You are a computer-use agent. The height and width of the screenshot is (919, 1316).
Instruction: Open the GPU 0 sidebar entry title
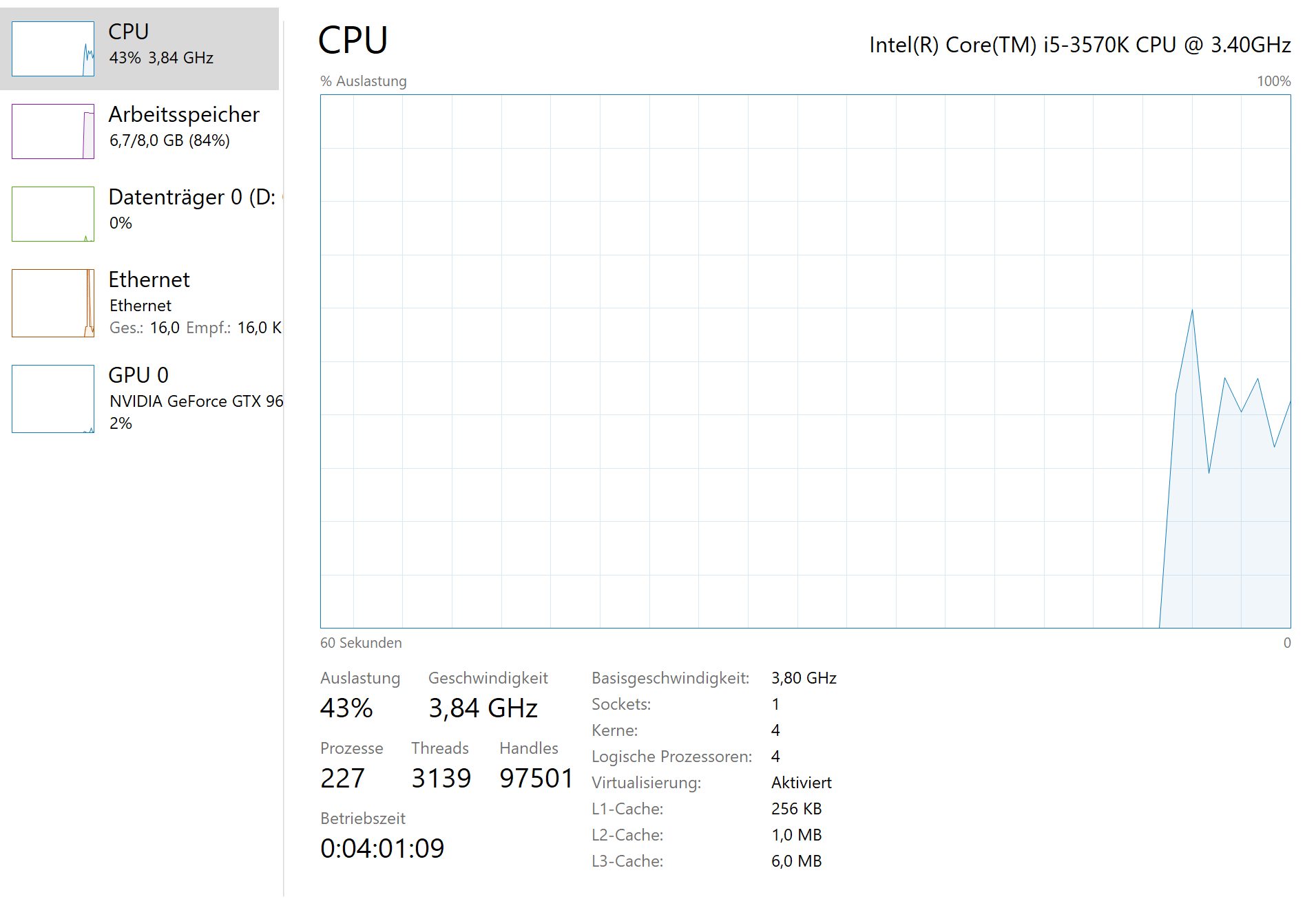click(x=138, y=375)
